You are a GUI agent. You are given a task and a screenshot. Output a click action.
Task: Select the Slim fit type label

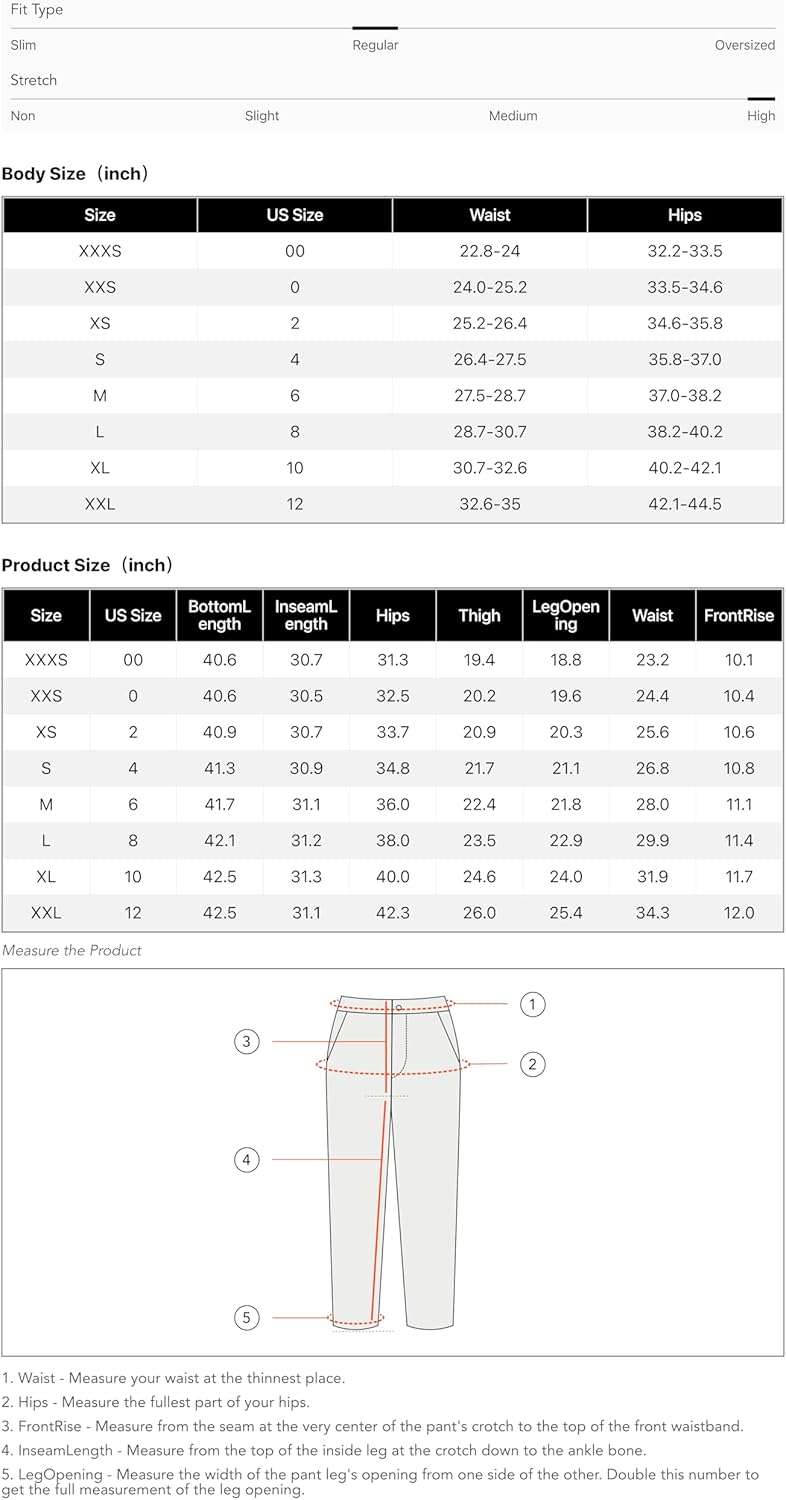click(x=23, y=45)
